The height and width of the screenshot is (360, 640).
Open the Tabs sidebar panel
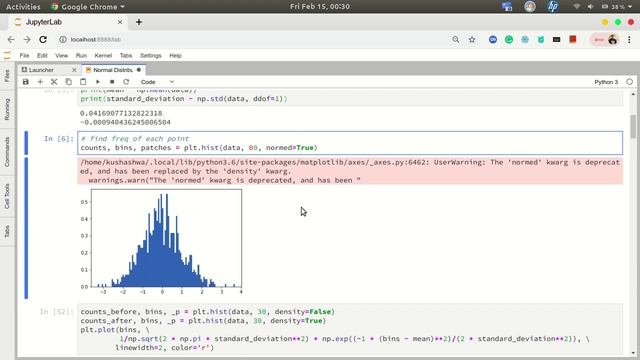pos(7,231)
